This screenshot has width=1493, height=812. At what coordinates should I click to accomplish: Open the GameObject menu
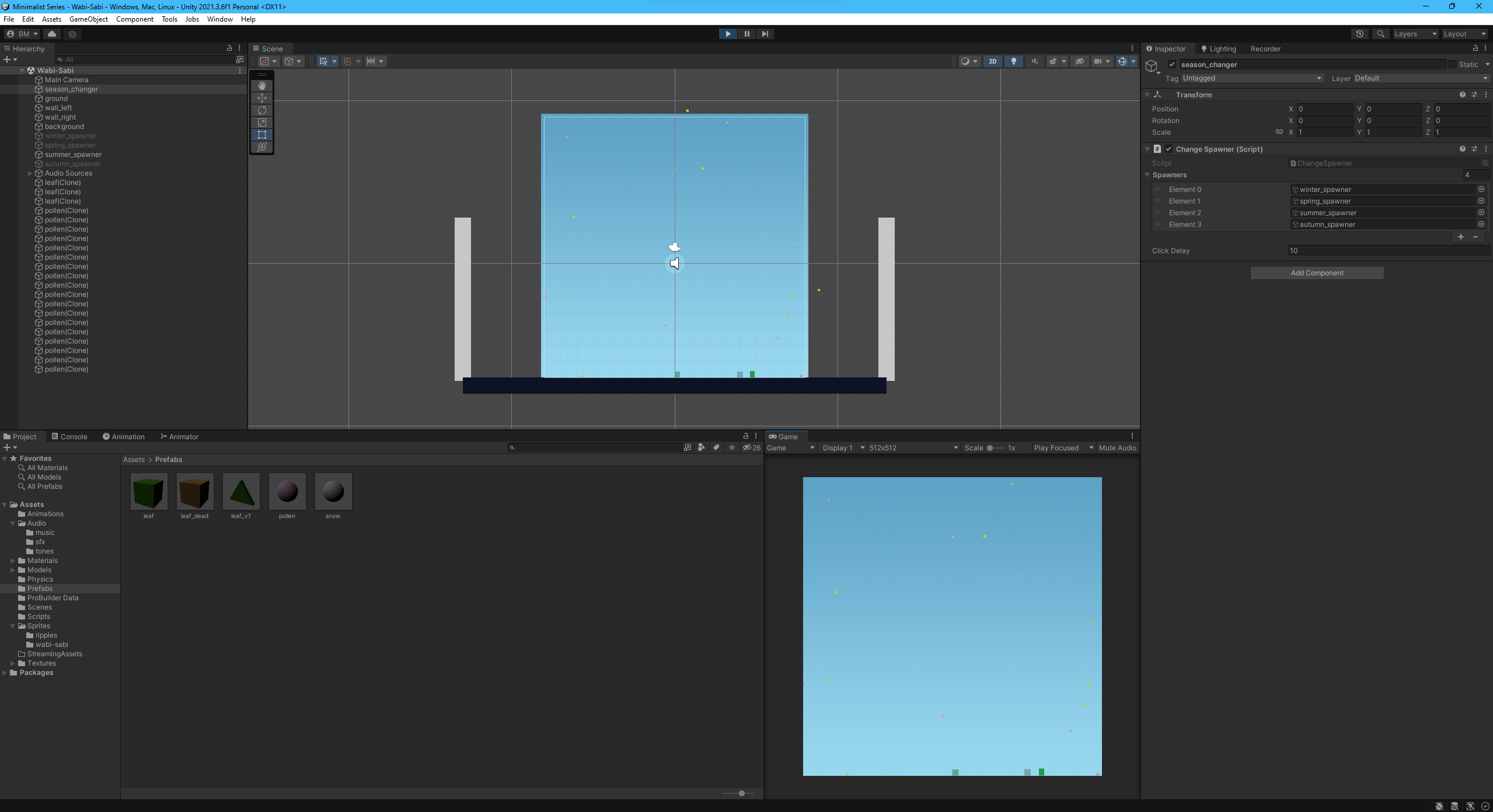88,19
